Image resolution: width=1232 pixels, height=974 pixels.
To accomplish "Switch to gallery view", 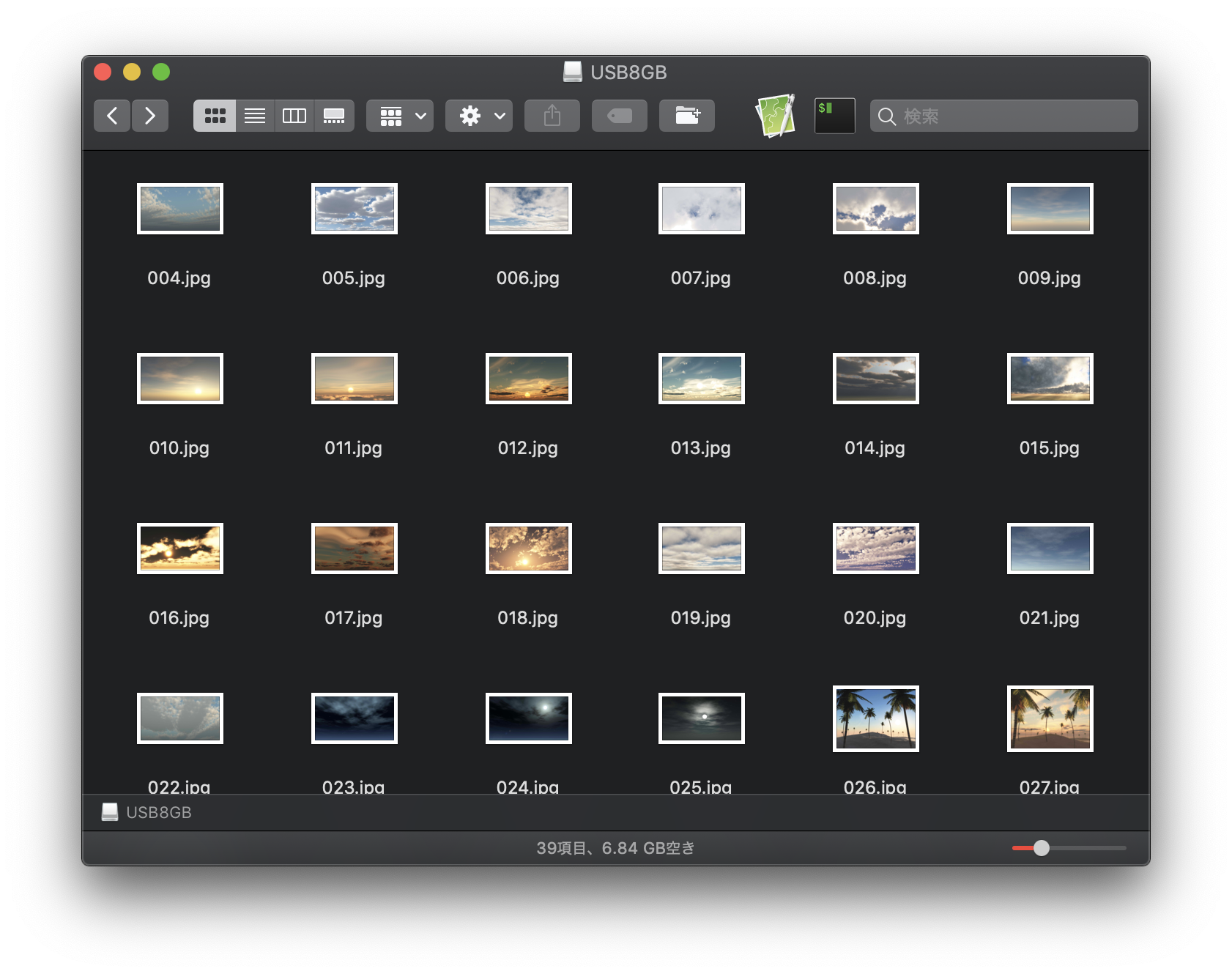I will pos(334,116).
